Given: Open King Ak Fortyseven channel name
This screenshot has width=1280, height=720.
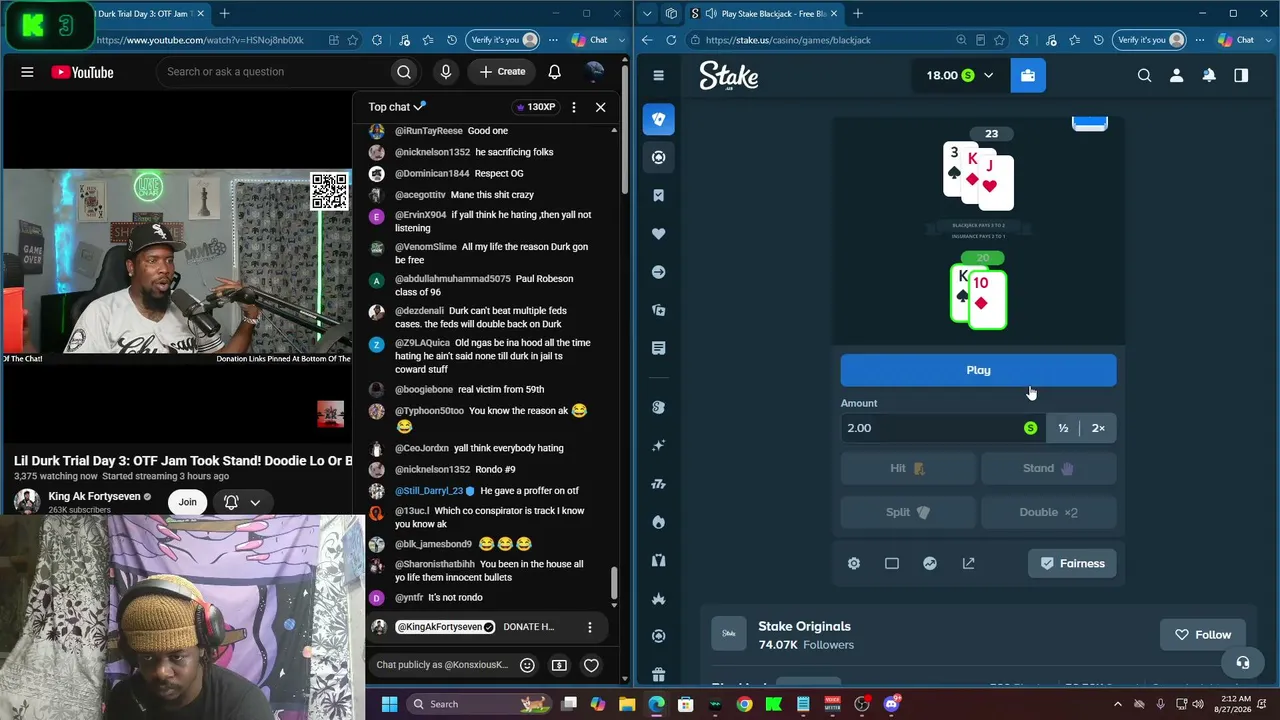Looking at the screenshot, I should click(x=95, y=497).
